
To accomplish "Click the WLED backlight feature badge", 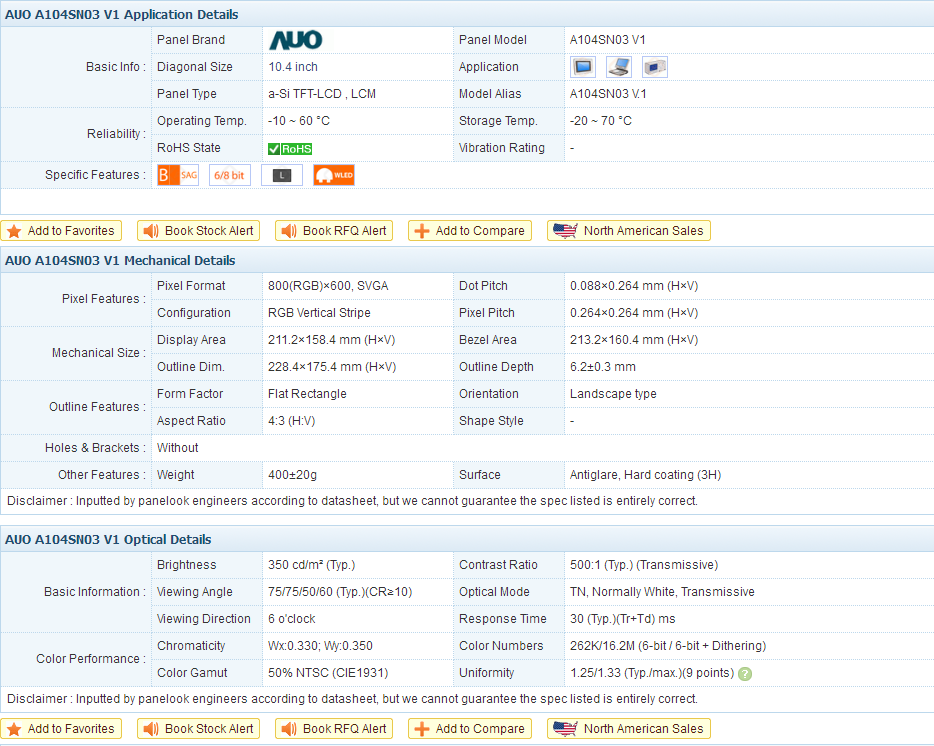I will click(x=334, y=175).
